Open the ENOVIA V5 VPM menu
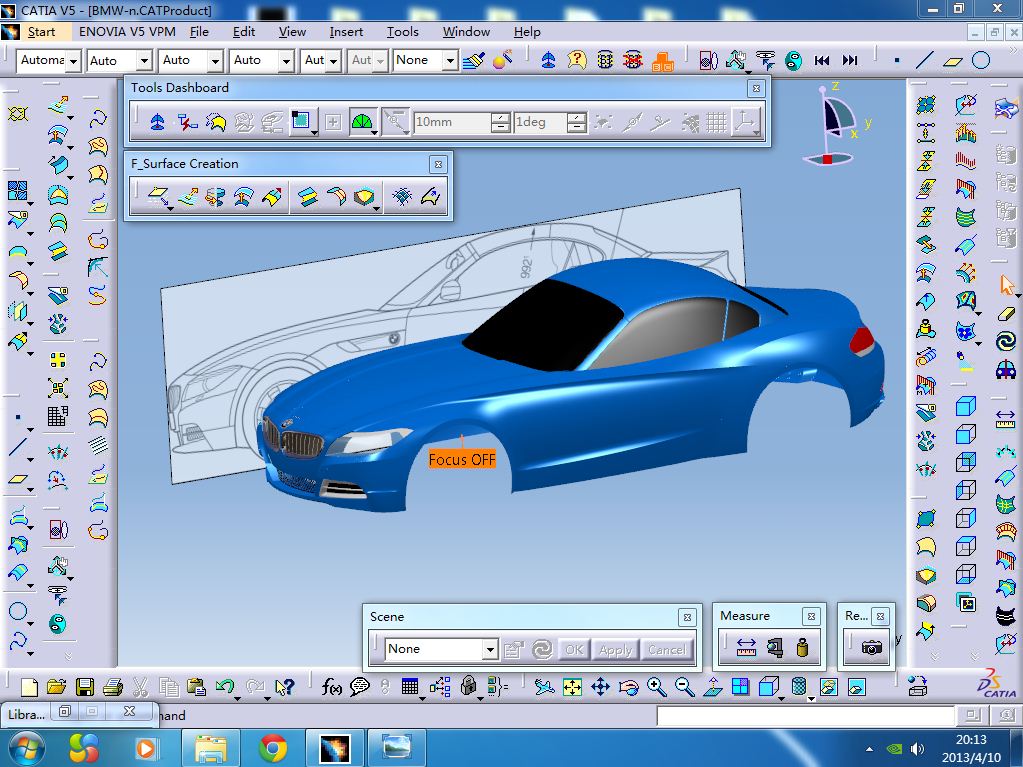Screen dimensions: 1023x767 tap(127, 31)
